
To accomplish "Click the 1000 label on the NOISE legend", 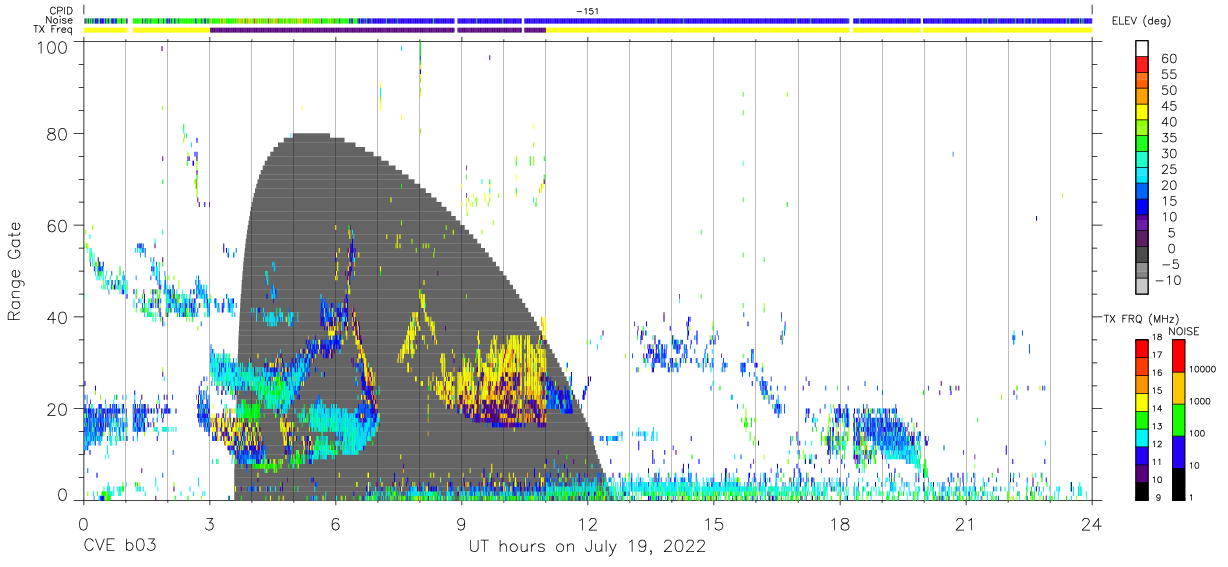I will click(x=1200, y=402).
